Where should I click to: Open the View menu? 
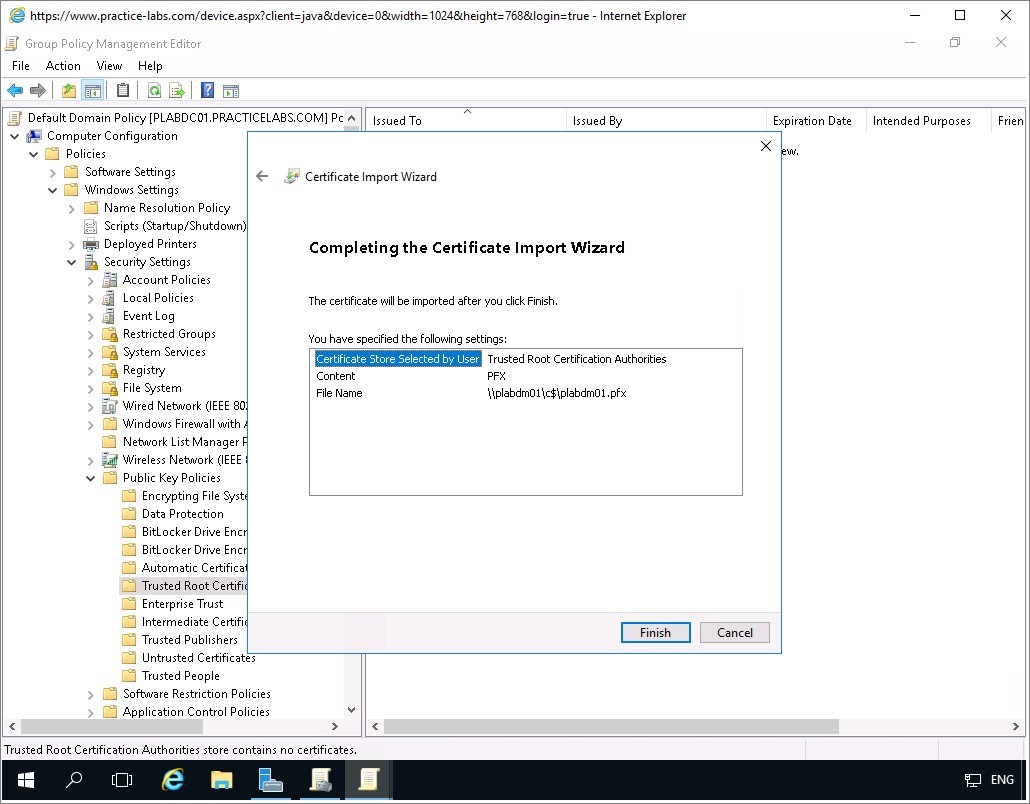(109, 66)
